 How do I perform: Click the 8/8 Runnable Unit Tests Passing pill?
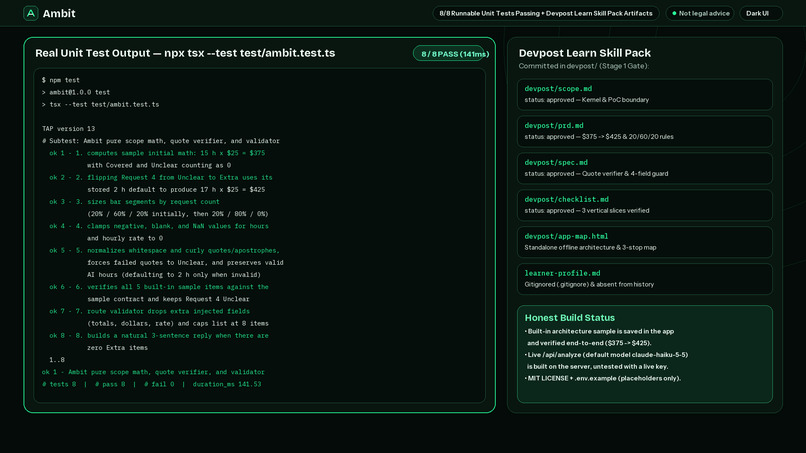[x=546, y=13]
